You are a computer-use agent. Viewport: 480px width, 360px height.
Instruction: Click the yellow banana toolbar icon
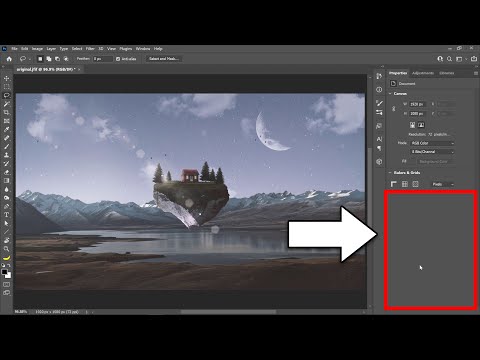click(6, 258)
